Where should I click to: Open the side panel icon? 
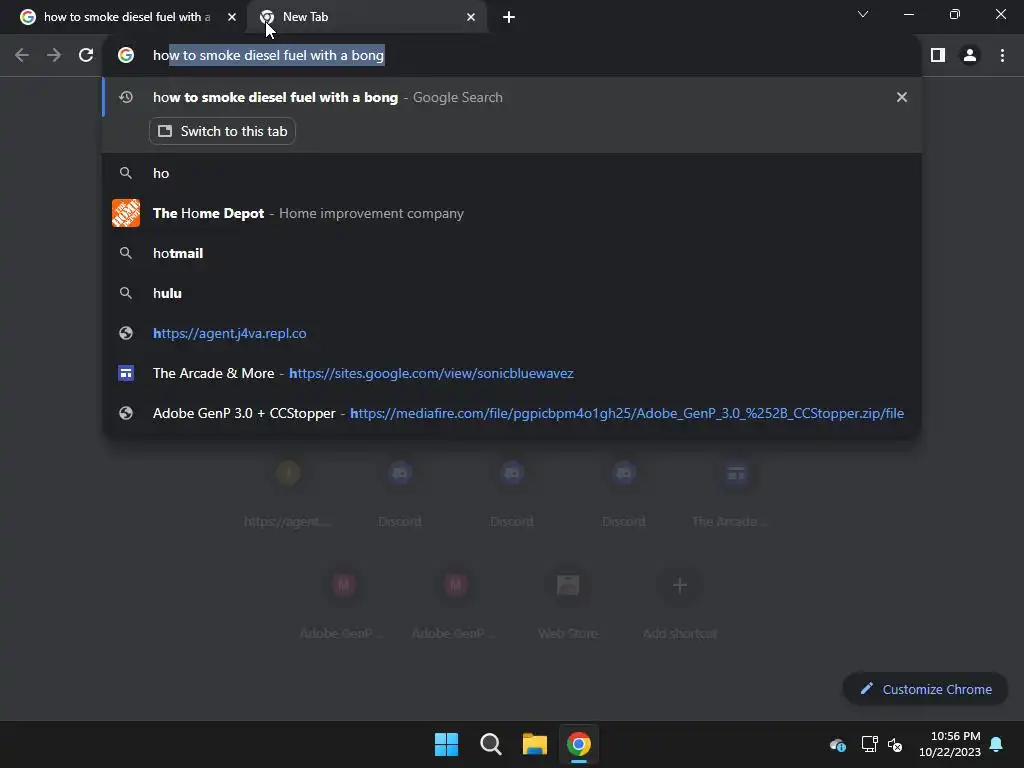(938, 56)
